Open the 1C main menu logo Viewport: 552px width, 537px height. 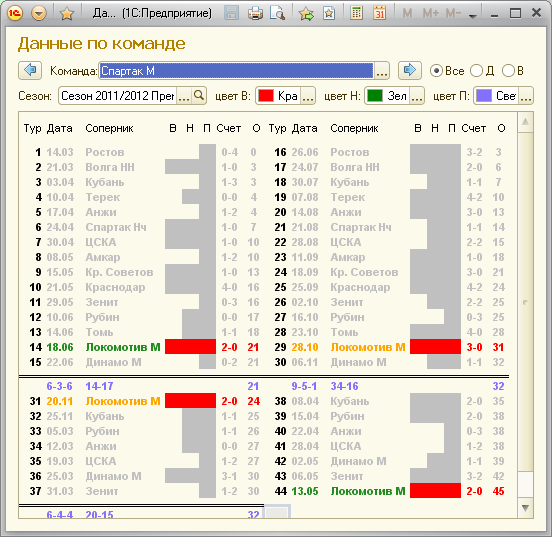(x=15, y=13)
